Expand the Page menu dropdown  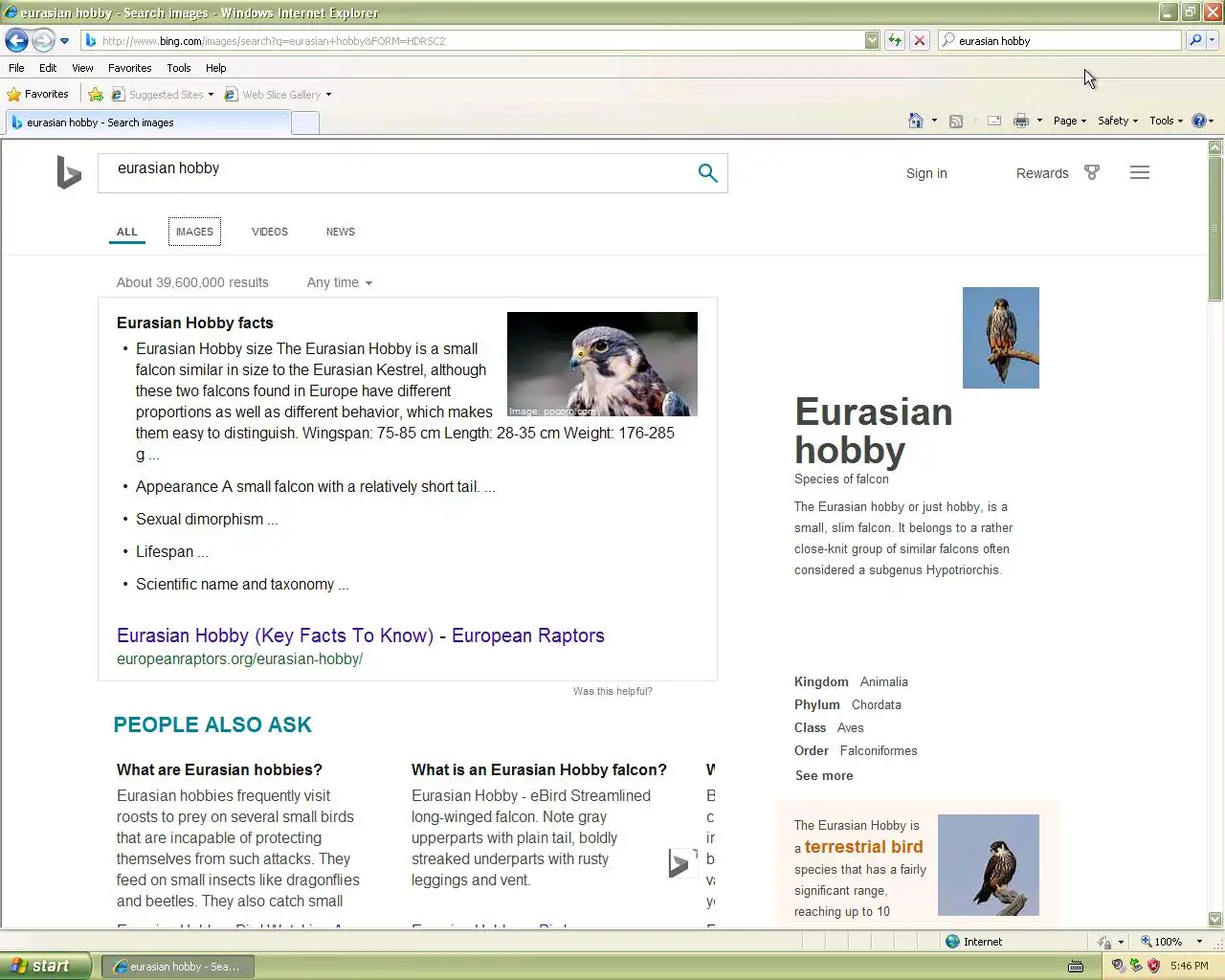(1070, 121)
